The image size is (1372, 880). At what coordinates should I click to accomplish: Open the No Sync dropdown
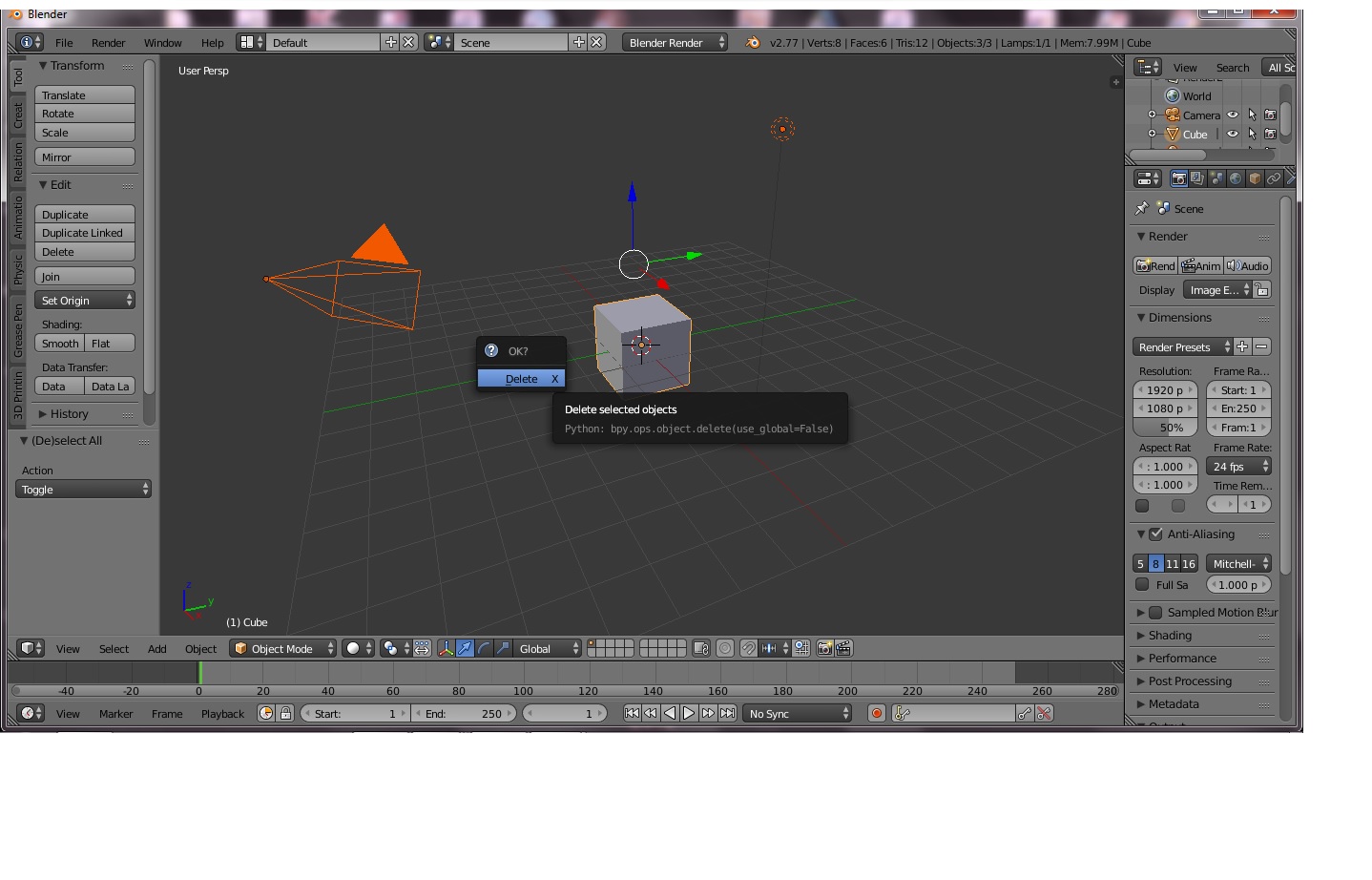point(798,713)
